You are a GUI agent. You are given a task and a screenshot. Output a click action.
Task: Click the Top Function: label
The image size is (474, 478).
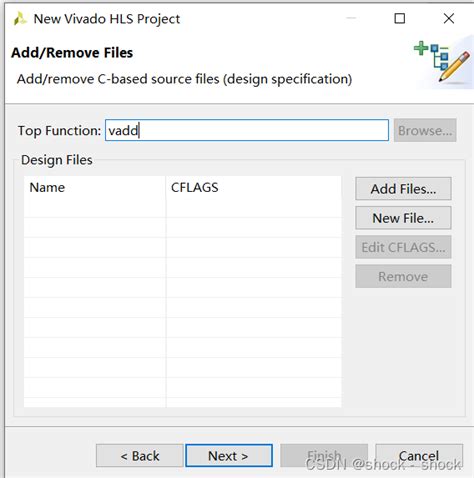pos(59,131)
